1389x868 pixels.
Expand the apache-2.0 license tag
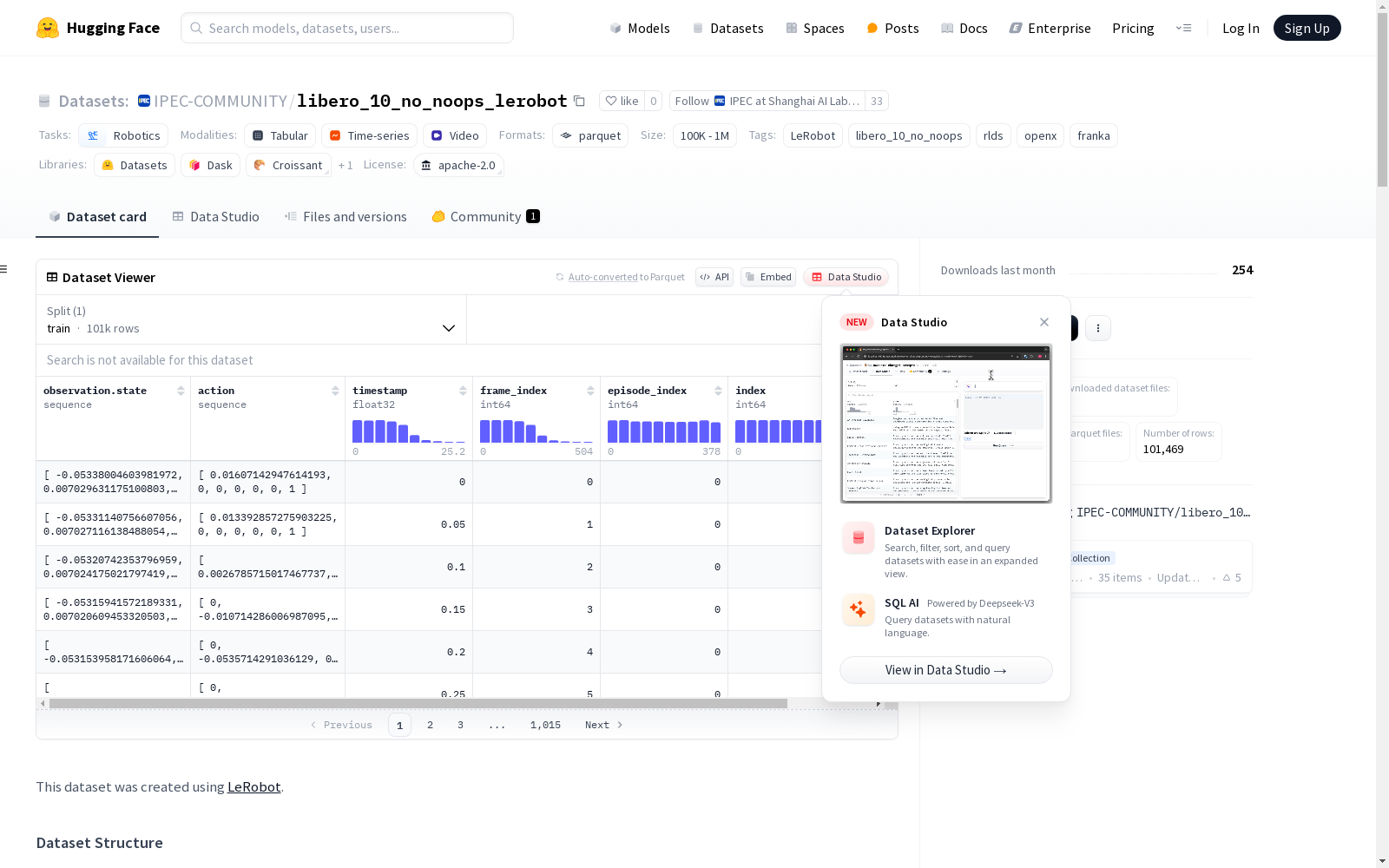458,165
